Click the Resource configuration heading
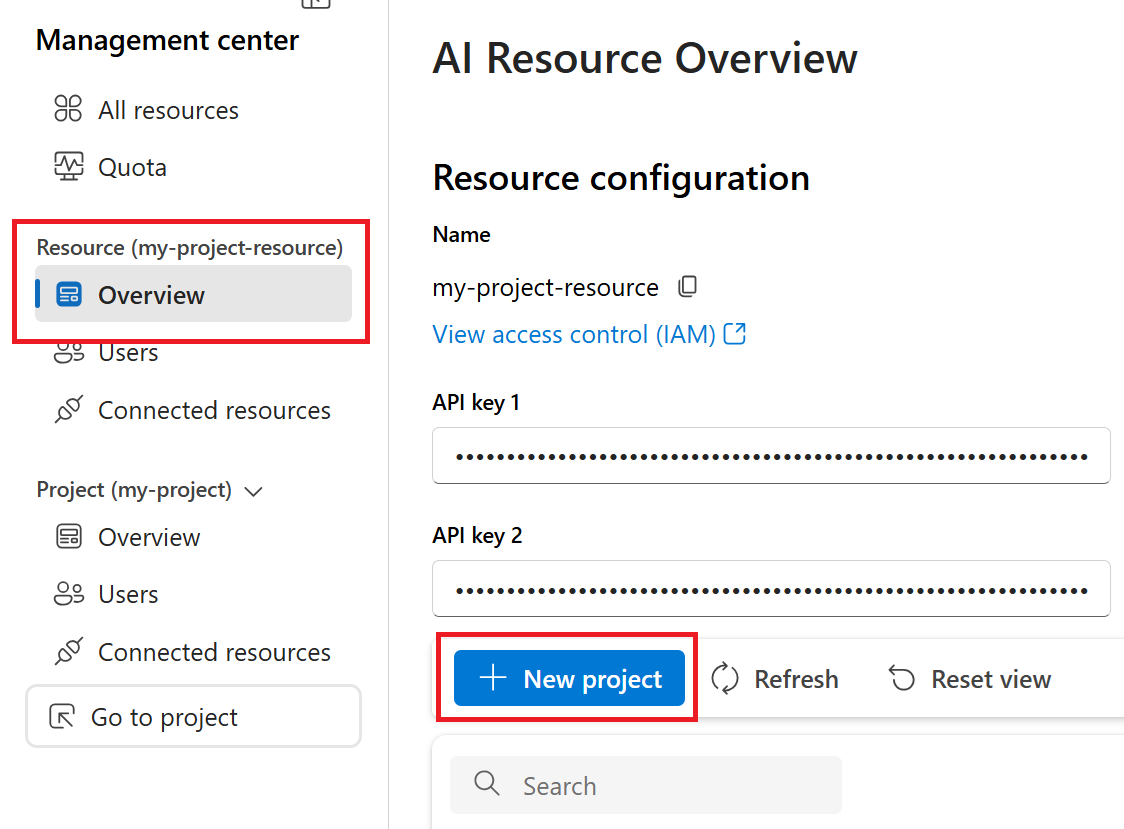The width and height of the screenshot is (1124, 829). click(x=621, y=178)
